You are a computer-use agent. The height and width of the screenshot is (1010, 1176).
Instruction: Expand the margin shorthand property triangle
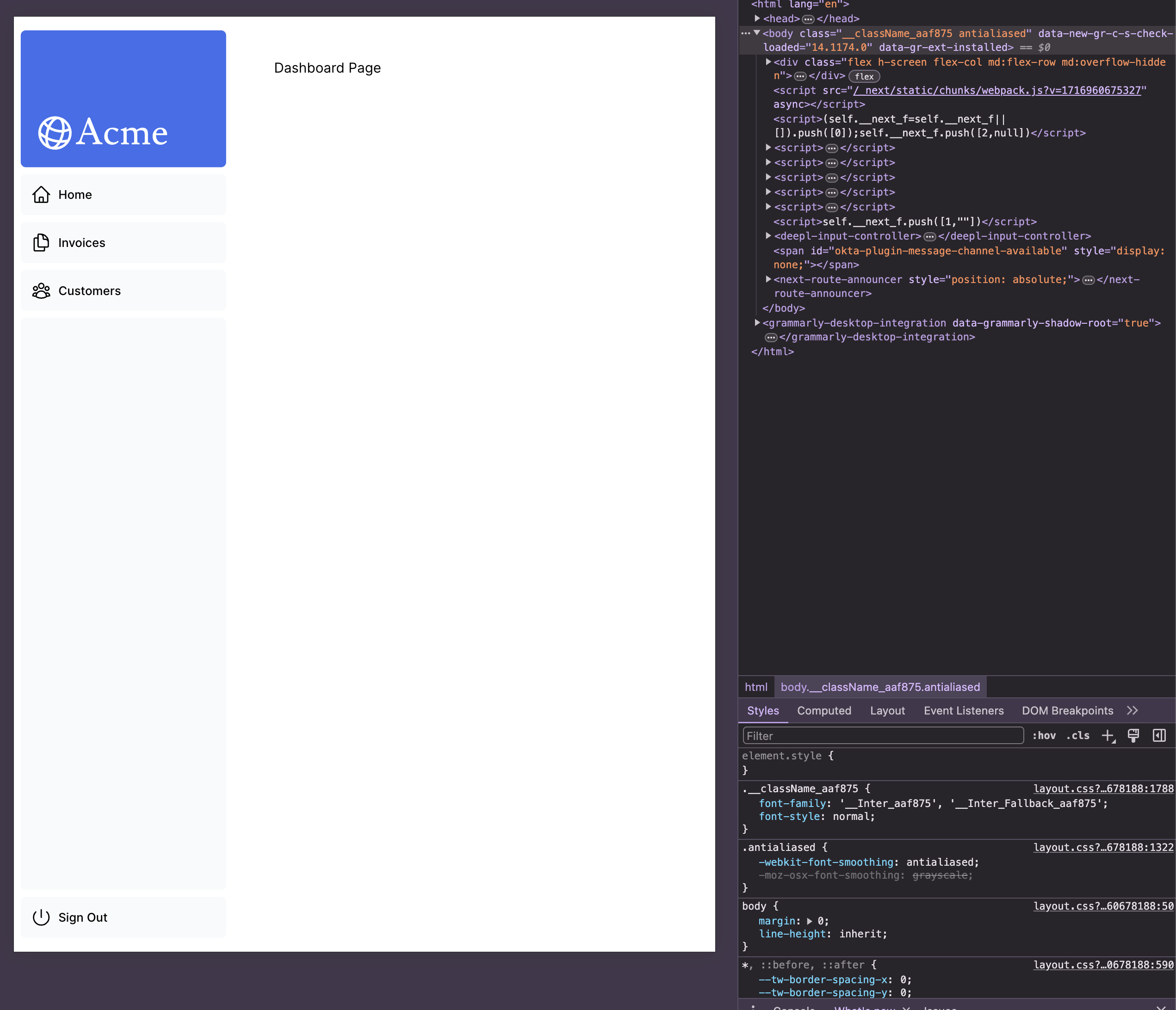click(809, 921)
